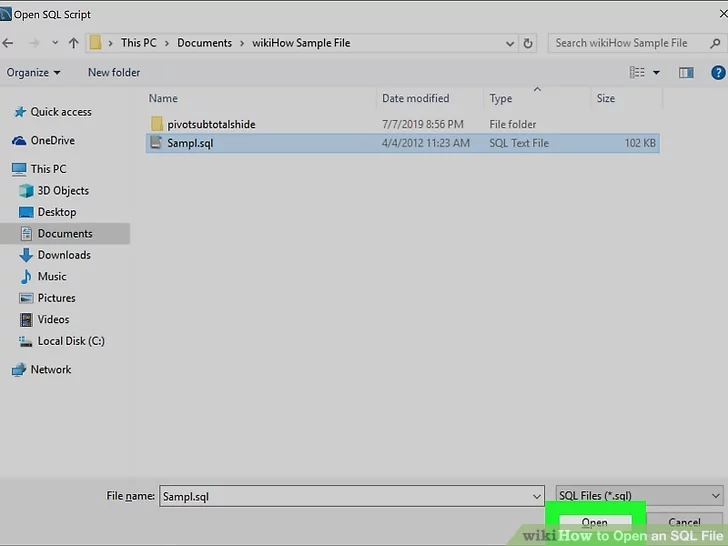Click the Refresh button beside address bar
This screenshot has height=546, width=728.
coord(529,43)
